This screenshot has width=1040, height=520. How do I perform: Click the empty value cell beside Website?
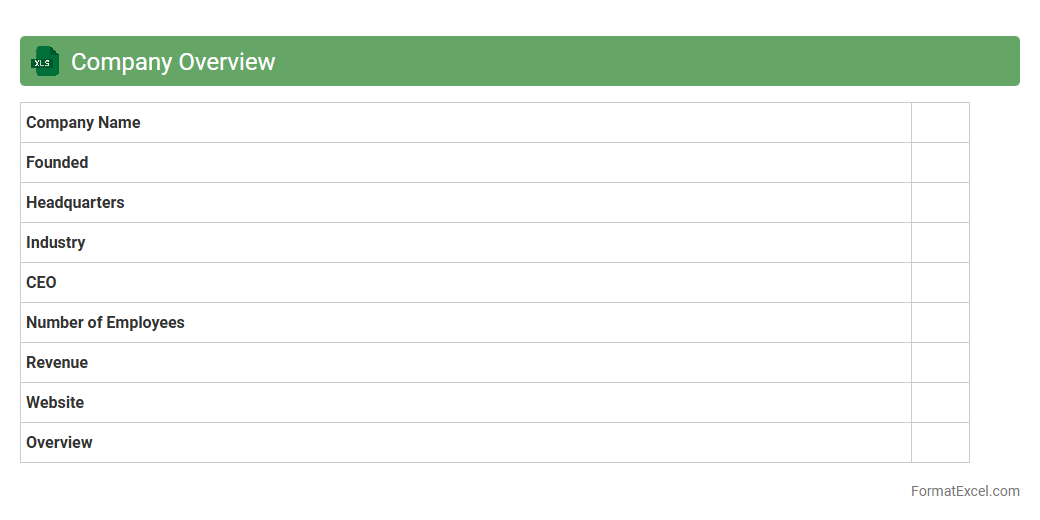click(x=940, y=403)
